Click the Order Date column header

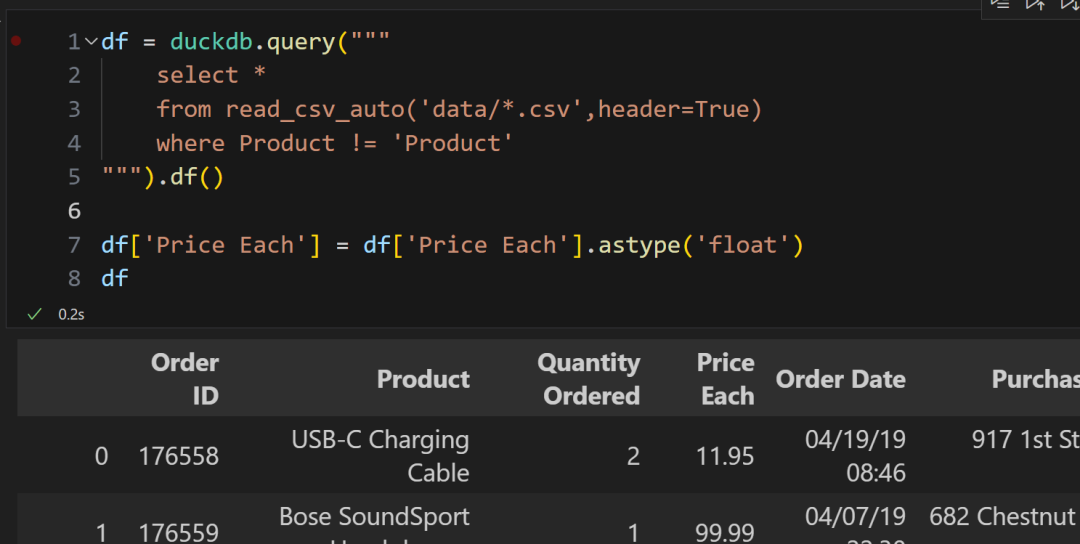tap(840, 379)
